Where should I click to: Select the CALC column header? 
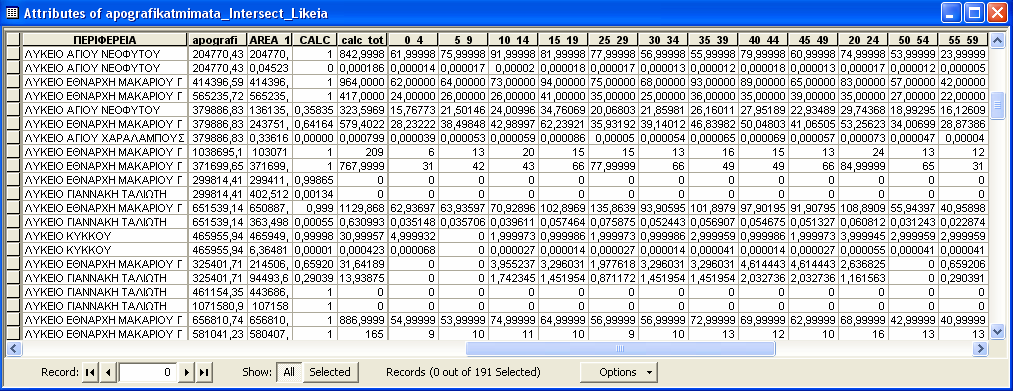click(x=315, y=40)
